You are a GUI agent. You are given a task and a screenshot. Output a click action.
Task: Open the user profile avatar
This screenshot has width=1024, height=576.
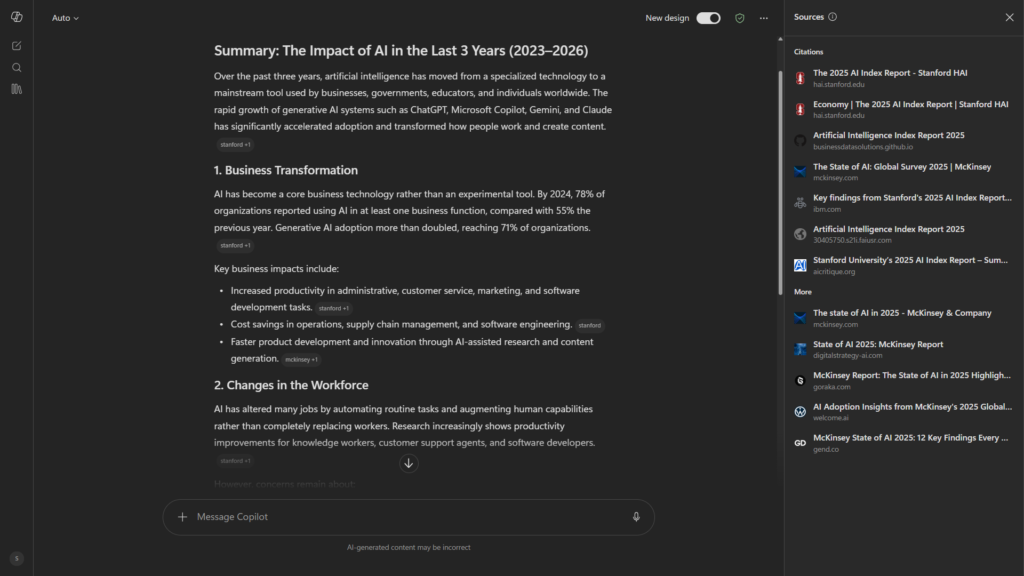[17, 558]
